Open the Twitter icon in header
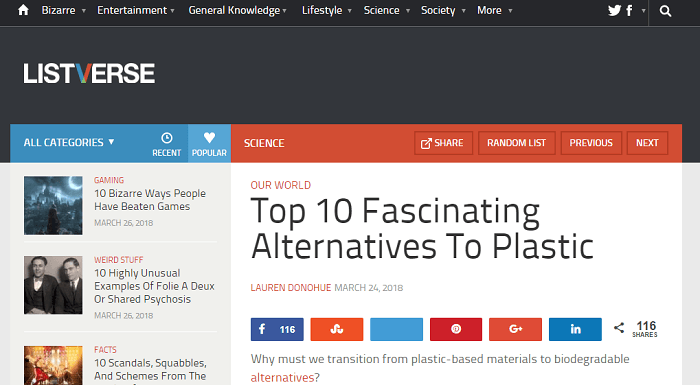The height and width of the screenshot is (385, 700). [614, 10]
